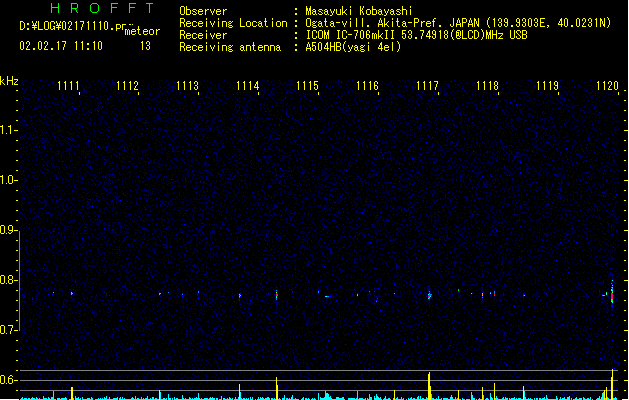Click the 1116 time axis marker

(x=367, y=86)
